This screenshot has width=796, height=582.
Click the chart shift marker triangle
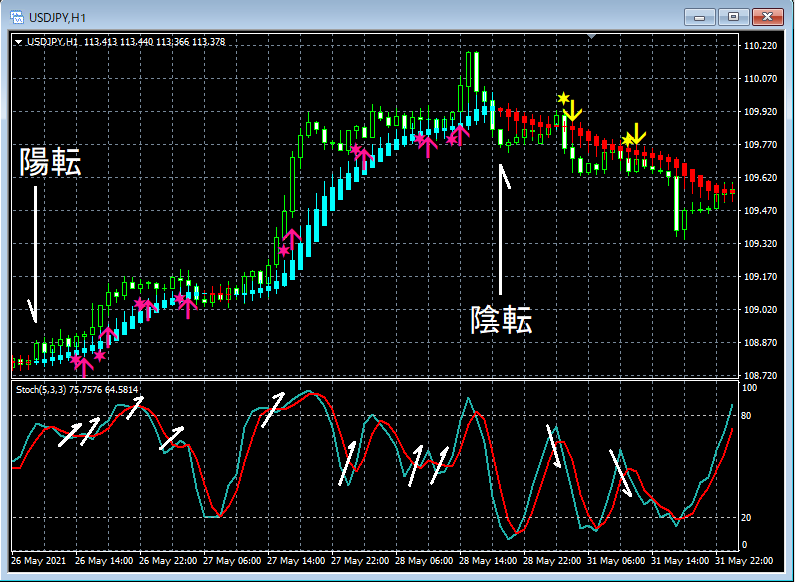click(591, 37)
